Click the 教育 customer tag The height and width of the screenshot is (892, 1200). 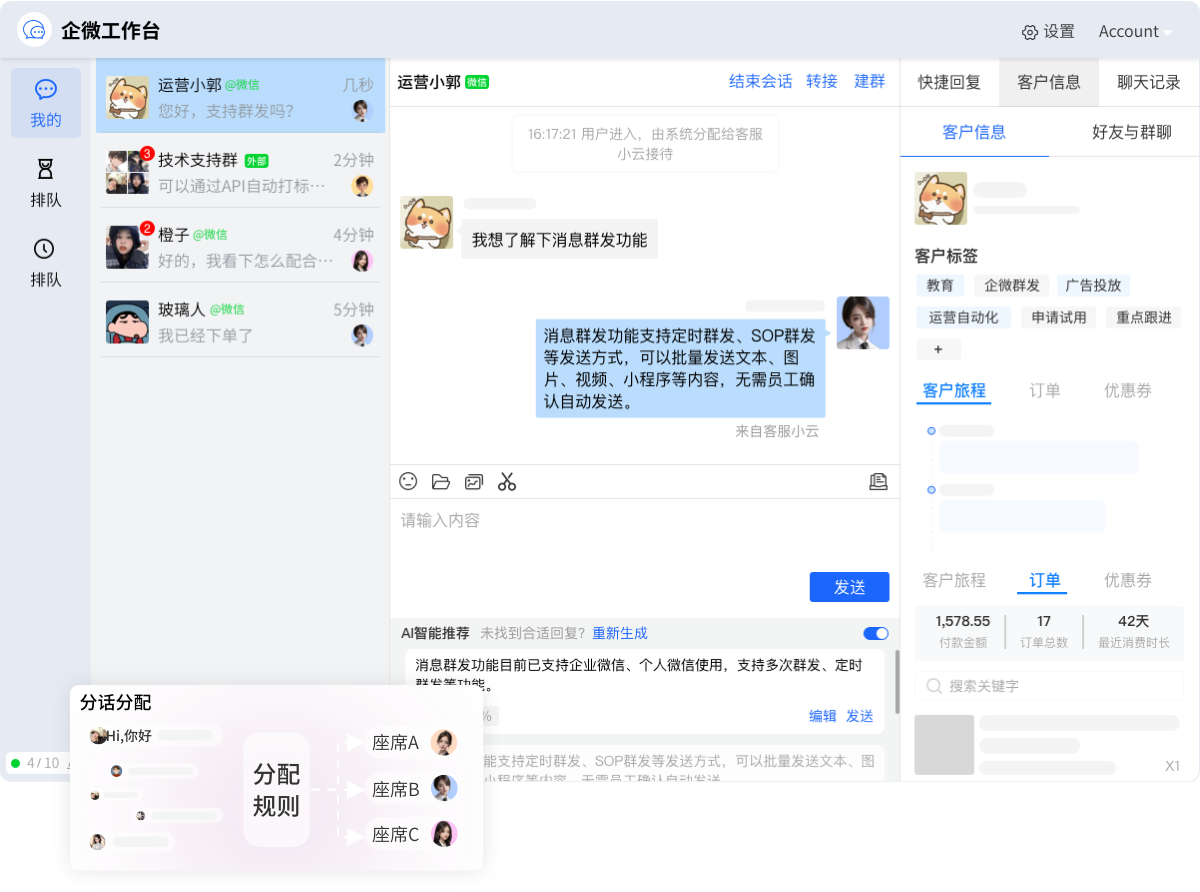tap(940, 285)
